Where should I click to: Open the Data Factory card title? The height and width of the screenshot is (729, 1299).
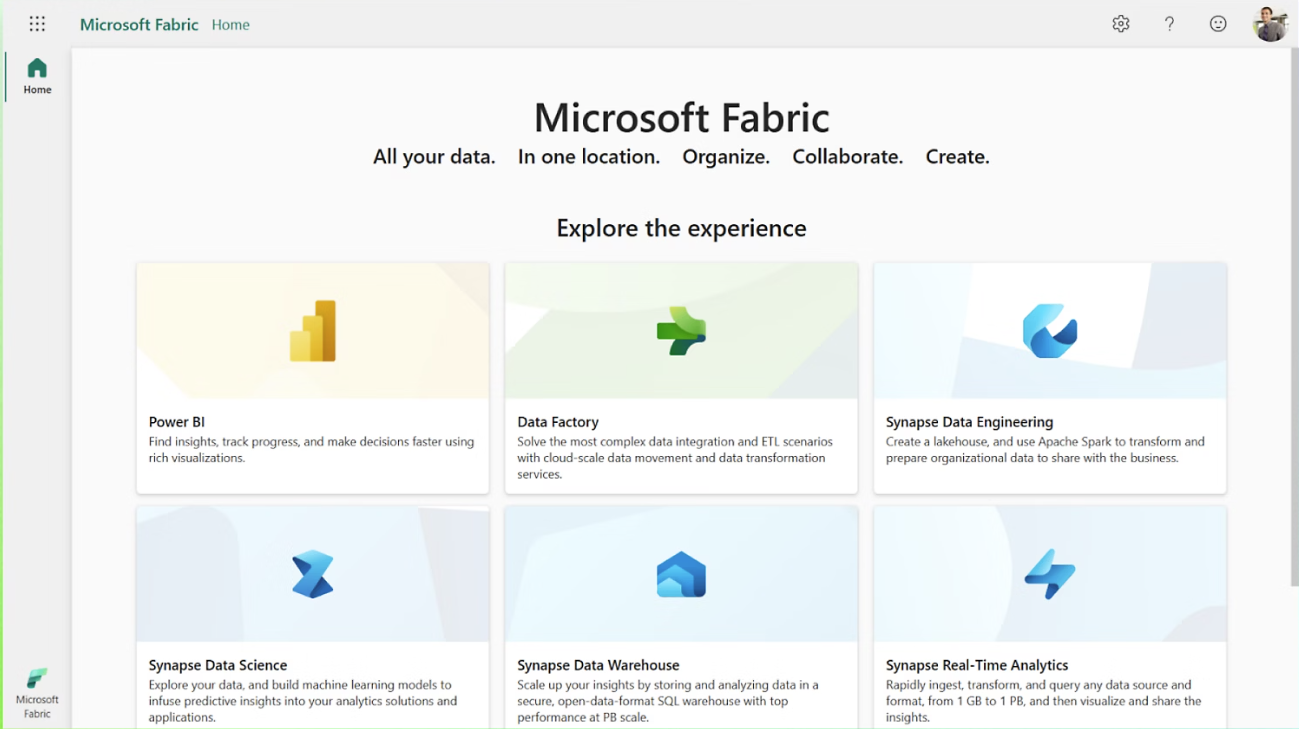tap(558, 422)
